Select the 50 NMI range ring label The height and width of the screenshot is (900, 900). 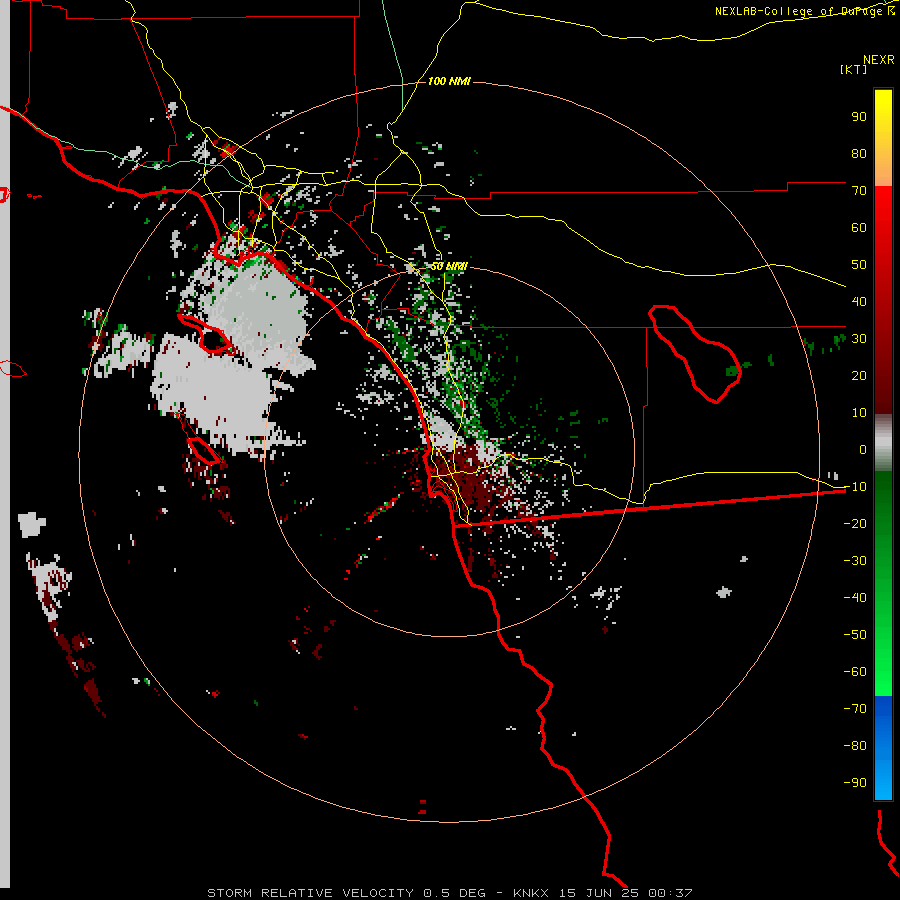(x=449, y=266)
